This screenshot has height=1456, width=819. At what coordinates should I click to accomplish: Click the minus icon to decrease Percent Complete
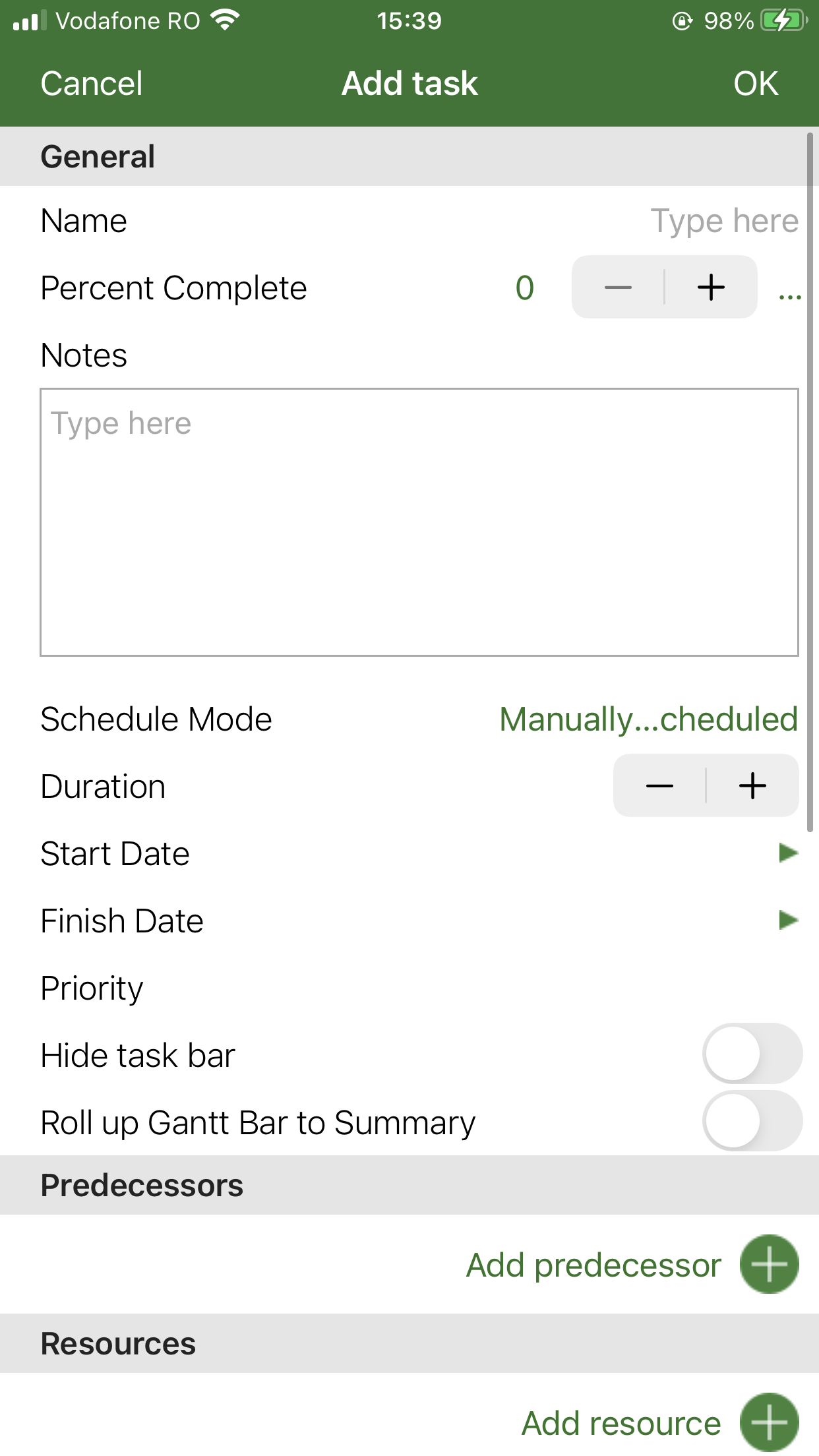click(618, 287)
